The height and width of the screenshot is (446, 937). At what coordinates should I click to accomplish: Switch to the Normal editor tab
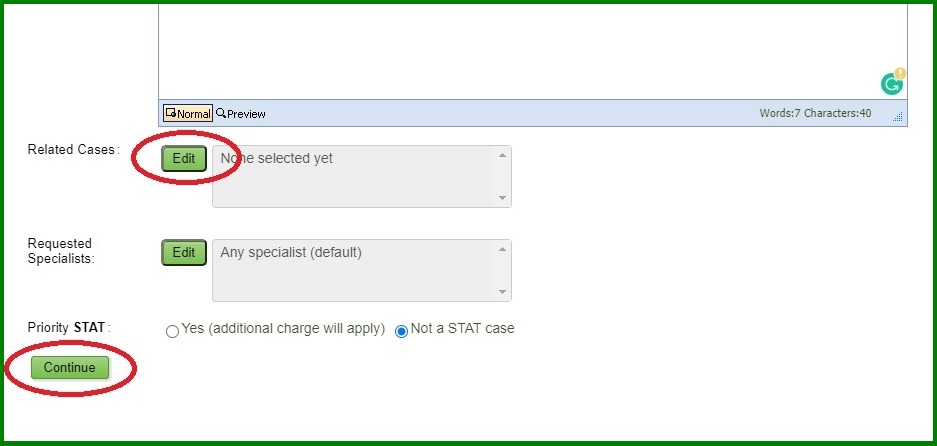[188, 114]
